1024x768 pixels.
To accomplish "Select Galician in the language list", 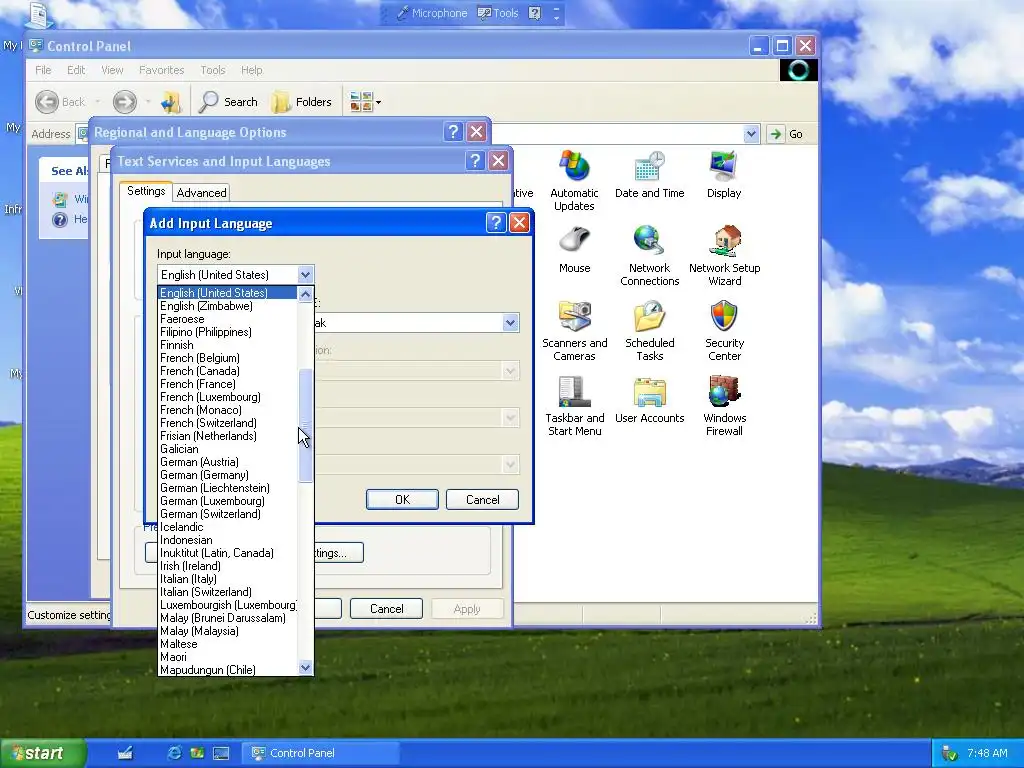I will (227, 449).
